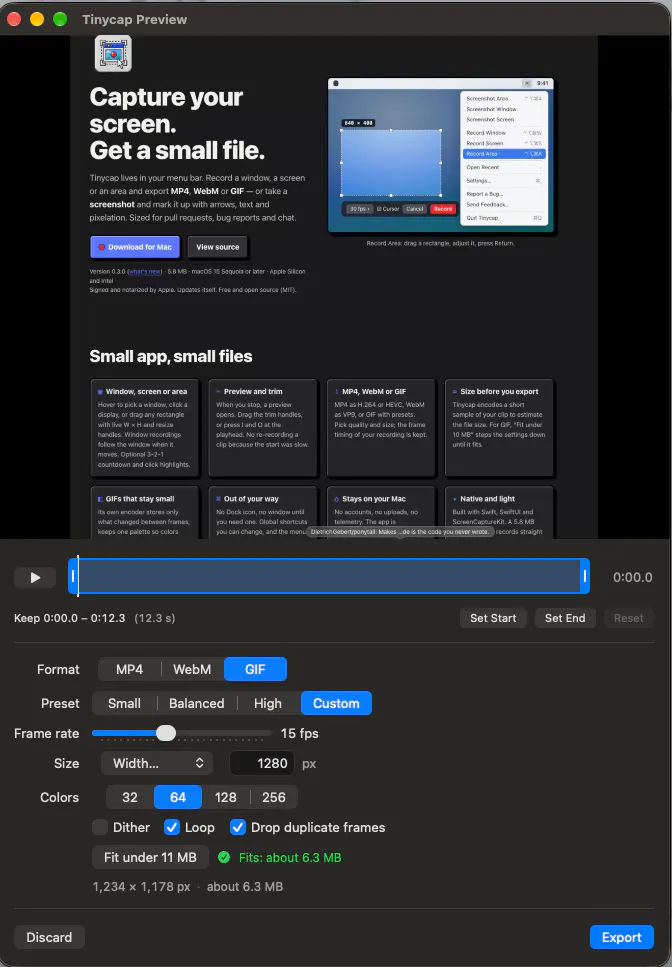Click the 'Window, screen or area' card icon

(x=100, y=392)
